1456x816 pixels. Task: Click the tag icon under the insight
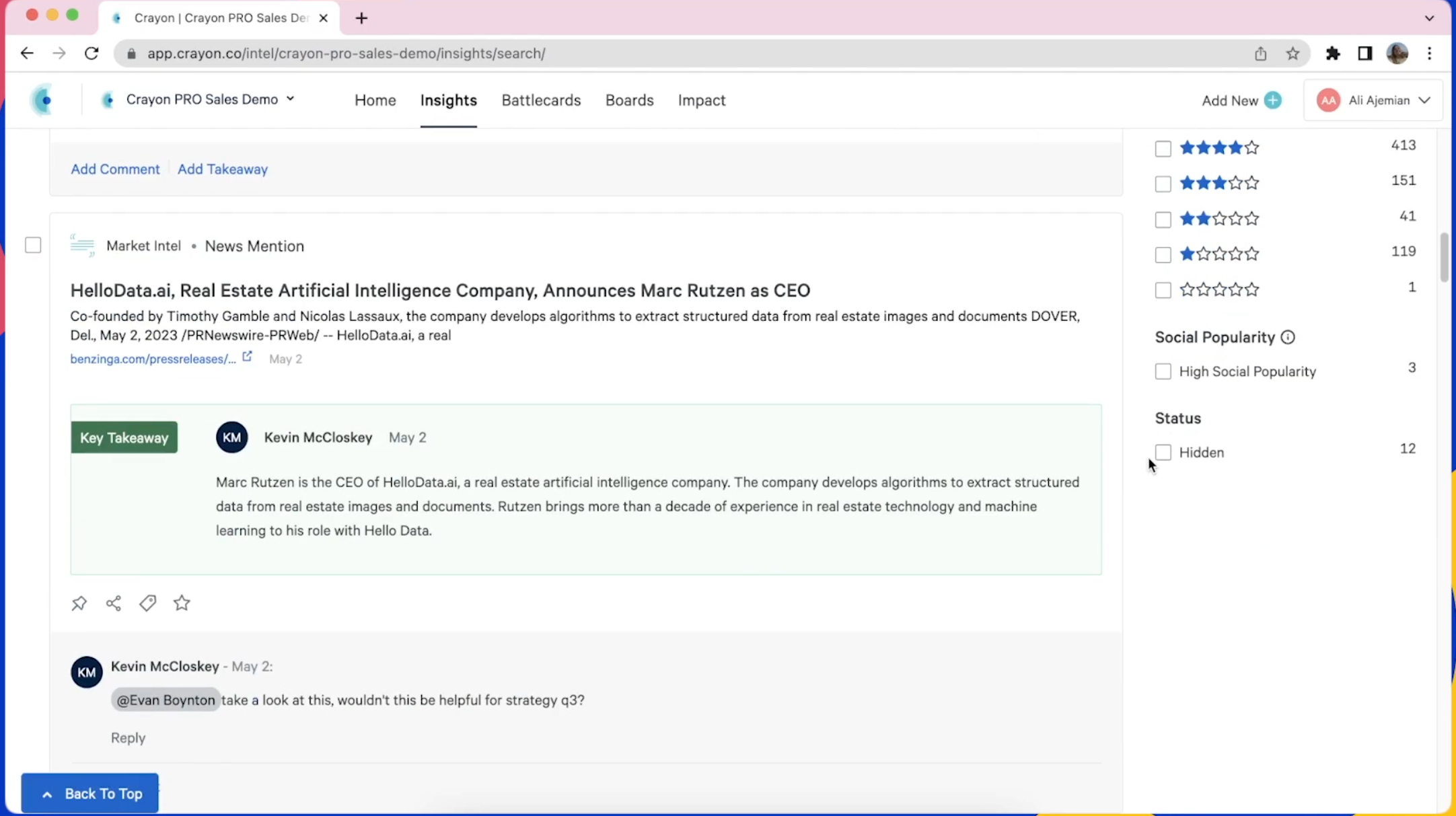148,603
